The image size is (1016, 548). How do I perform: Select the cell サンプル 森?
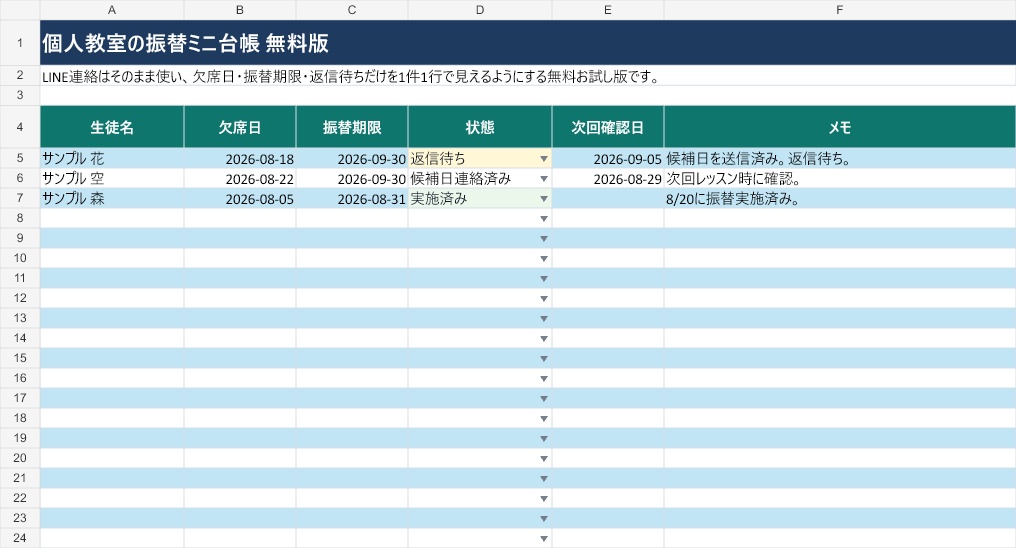click(x=112, y=199)
